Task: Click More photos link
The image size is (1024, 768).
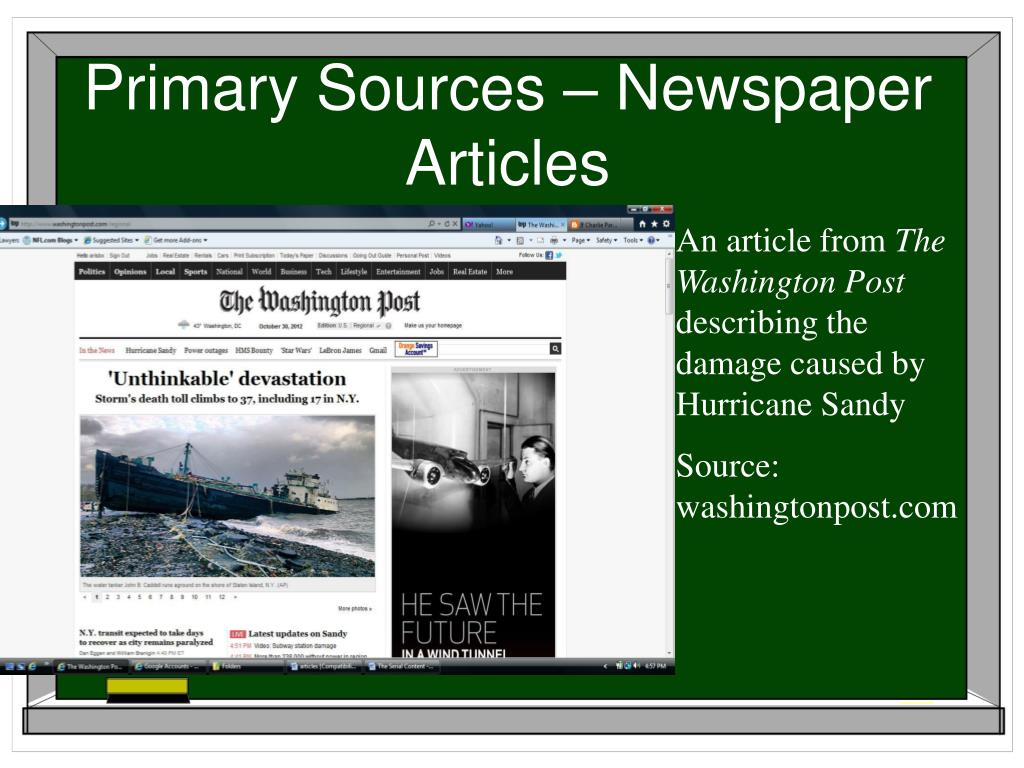Action: coord(355,609)
